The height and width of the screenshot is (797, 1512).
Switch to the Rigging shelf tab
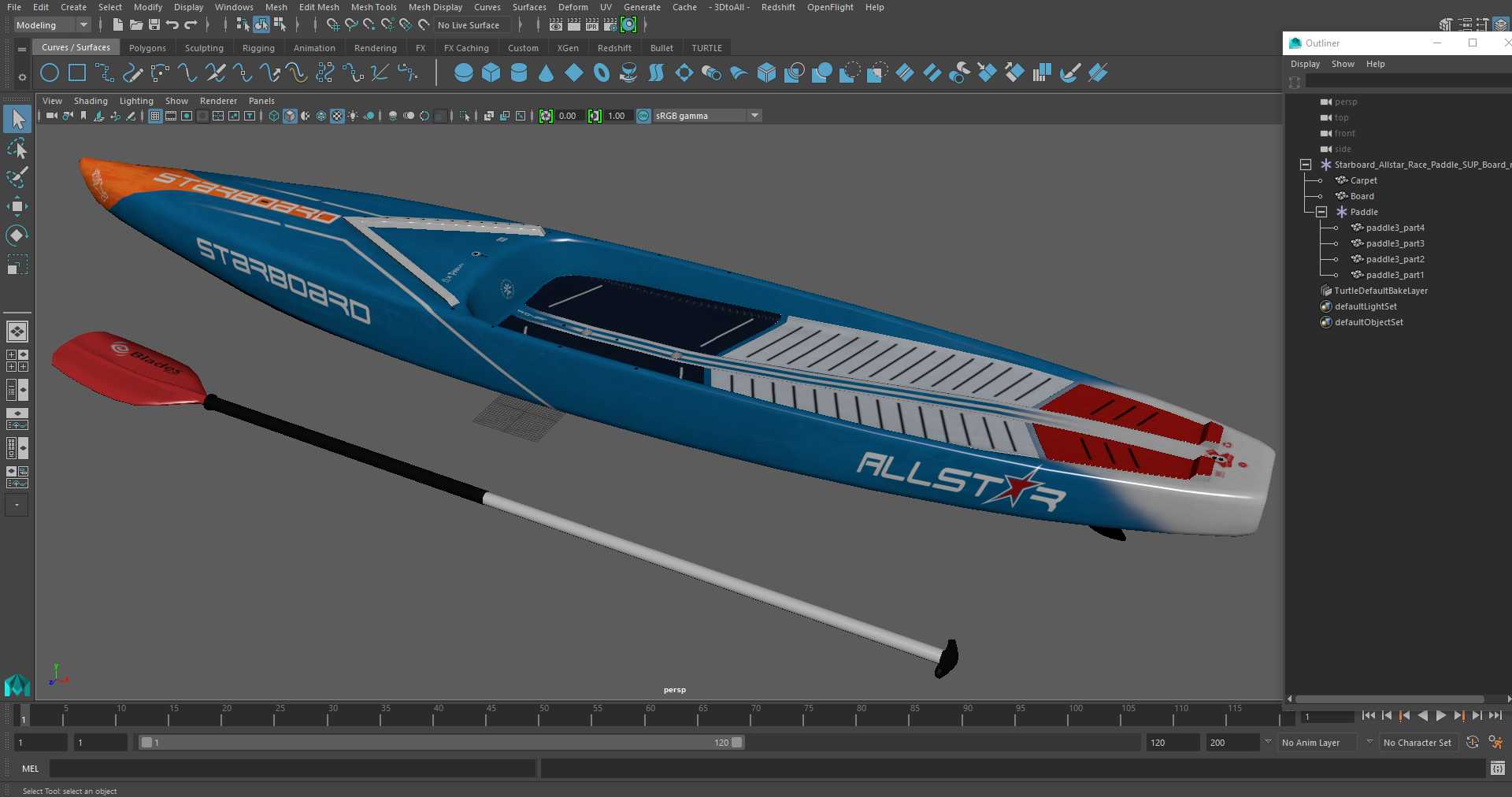[x=258, y=48]
